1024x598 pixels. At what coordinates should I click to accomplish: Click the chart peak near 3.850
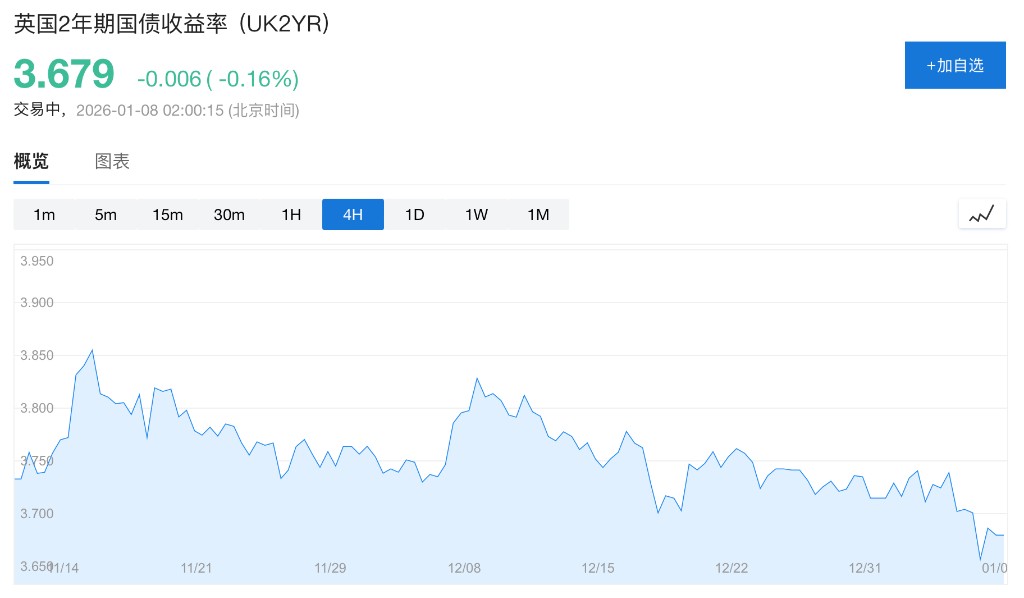pyautogui.click(x=92, y=350)
